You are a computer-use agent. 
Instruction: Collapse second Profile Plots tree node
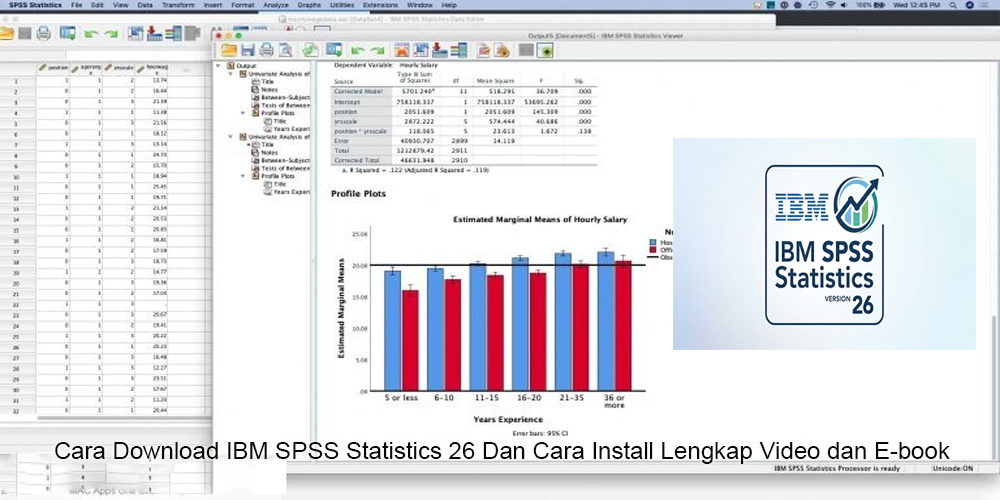click(242, 176)
